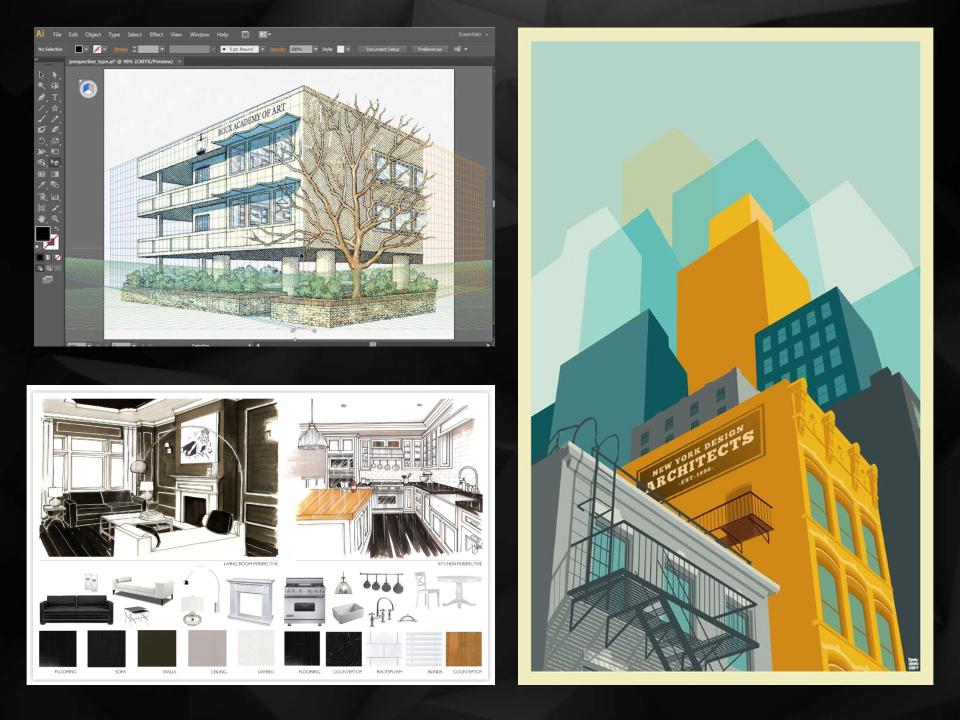The height and width of the screenshot is (720, 960).
Task: Select the Pencil tool
Action: pyautogui.click(x=55, y=119)
